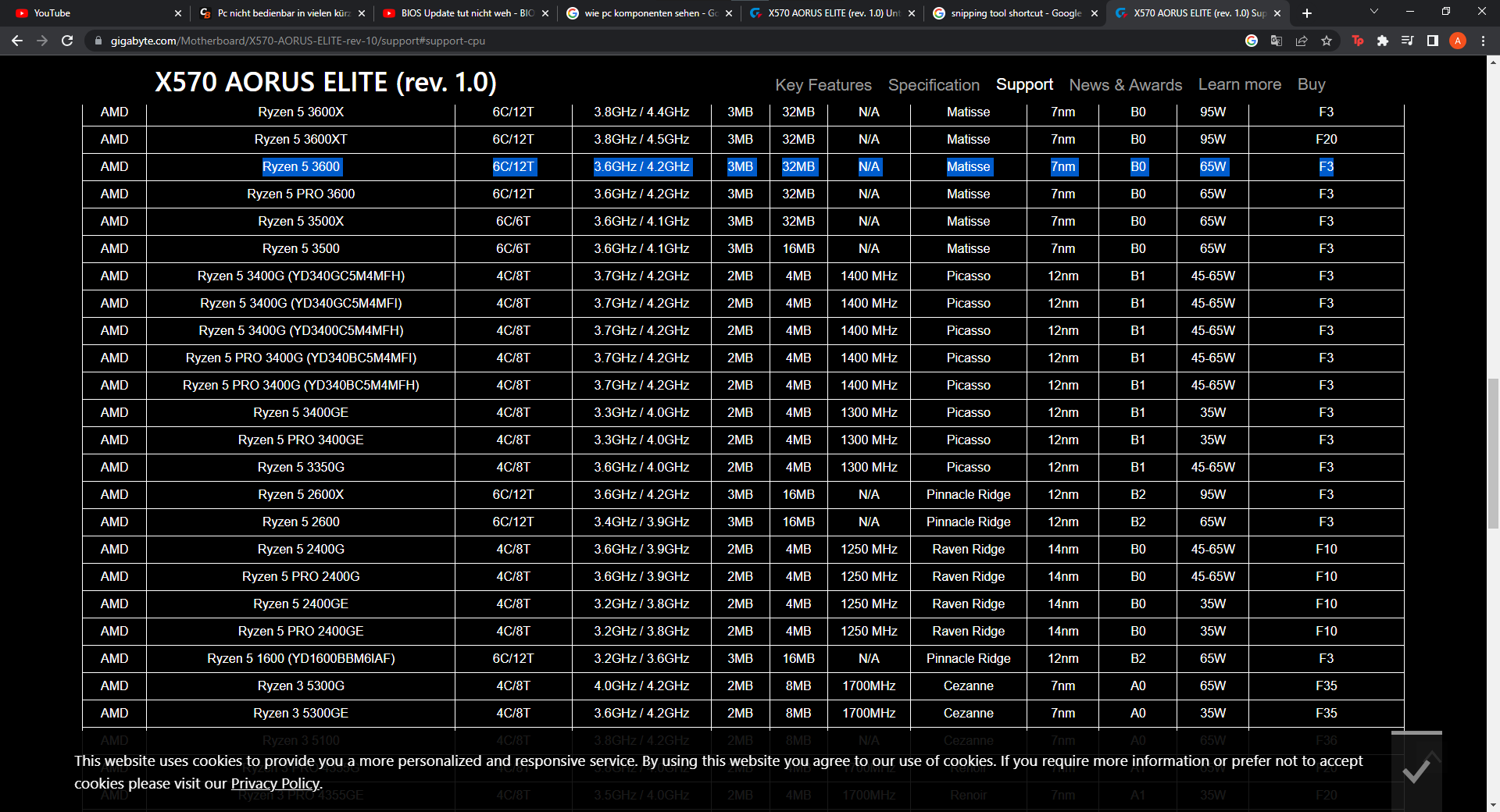This screenshot has width=1500, height=812.
Task: Open the Chrome three-dot menu
Action: click(1483, 41)
